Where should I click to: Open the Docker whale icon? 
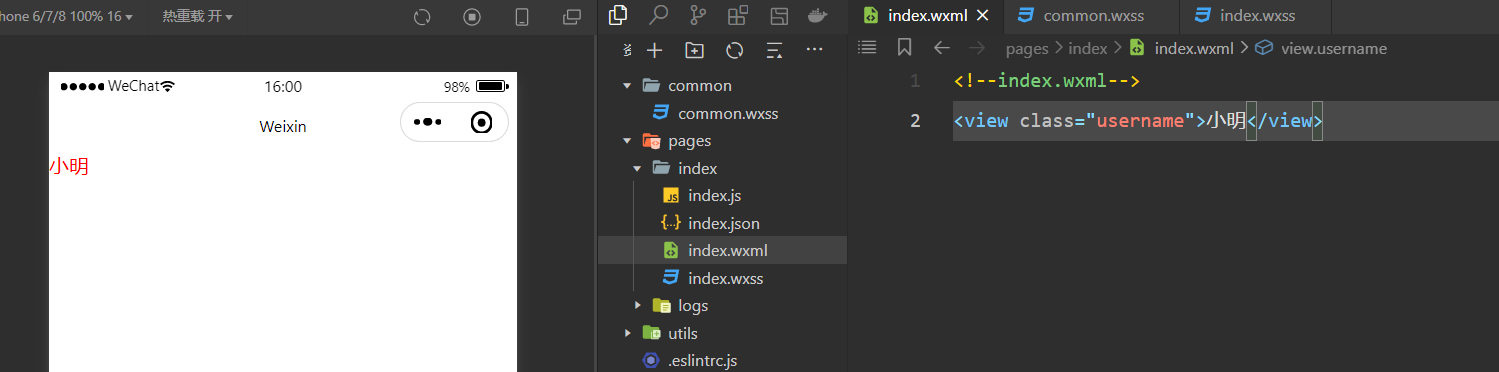coord(818,16)
